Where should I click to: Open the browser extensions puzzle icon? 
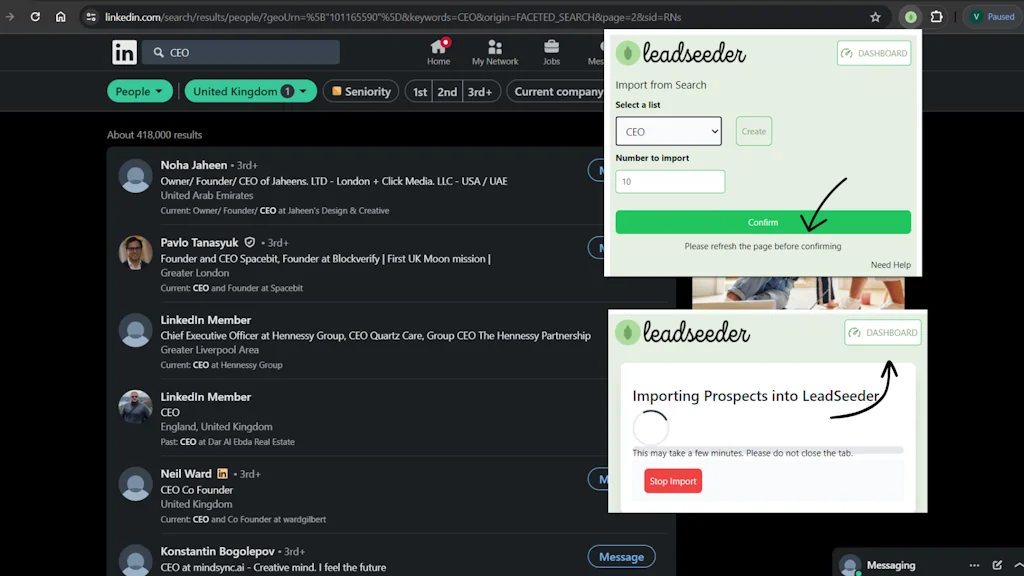pos(936,16)
